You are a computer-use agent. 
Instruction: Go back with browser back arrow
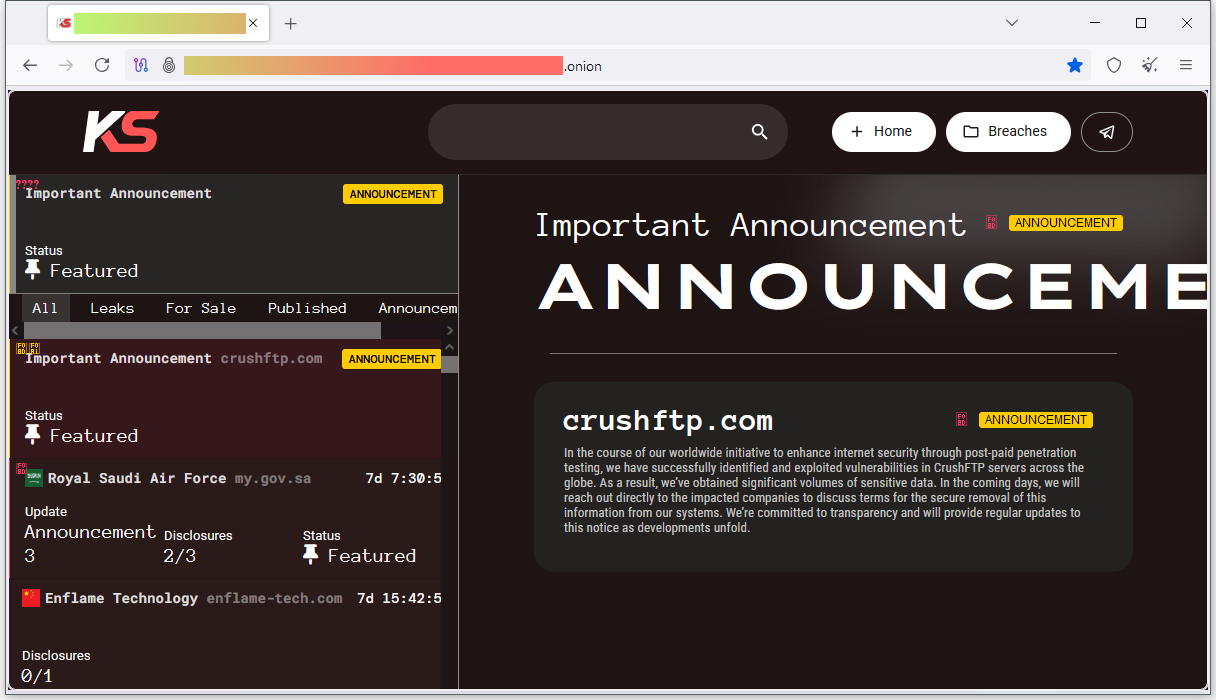point(30,65)
